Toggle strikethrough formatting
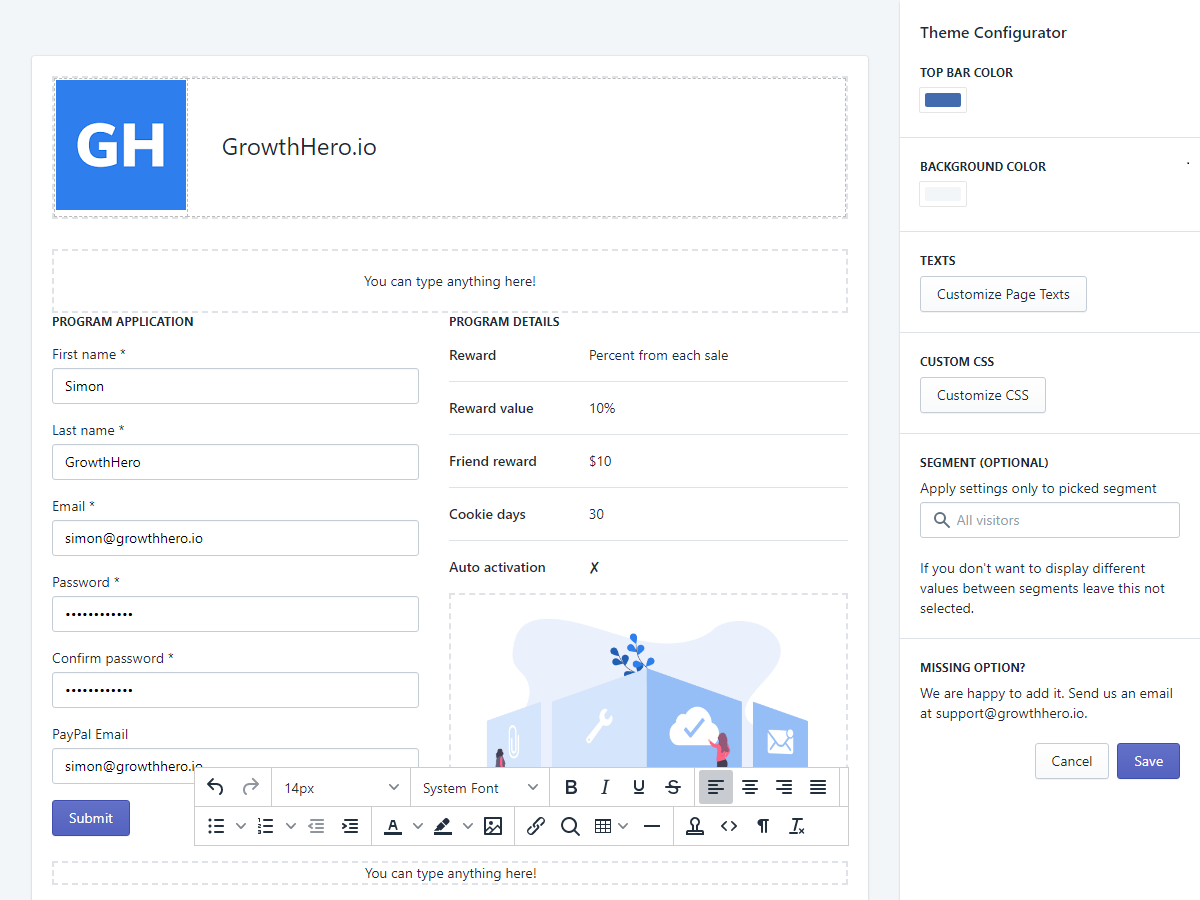Screen dimensions: 1200x900 673,787
